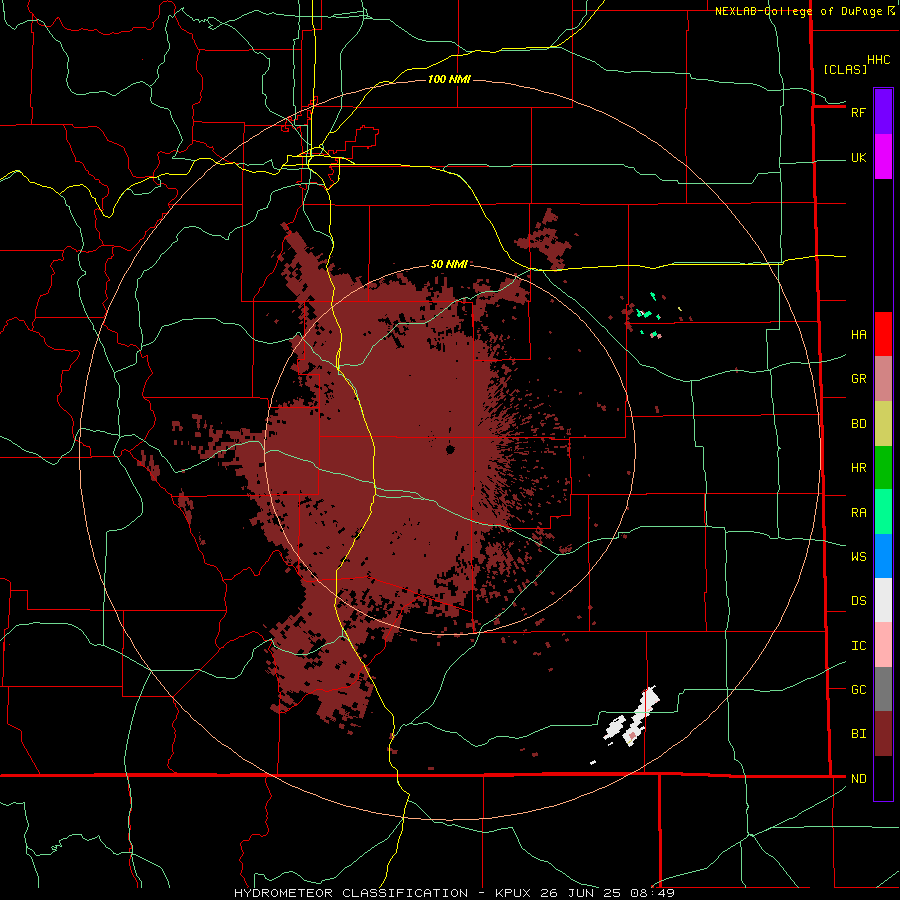Click the magenta UK color swatch

883,157
